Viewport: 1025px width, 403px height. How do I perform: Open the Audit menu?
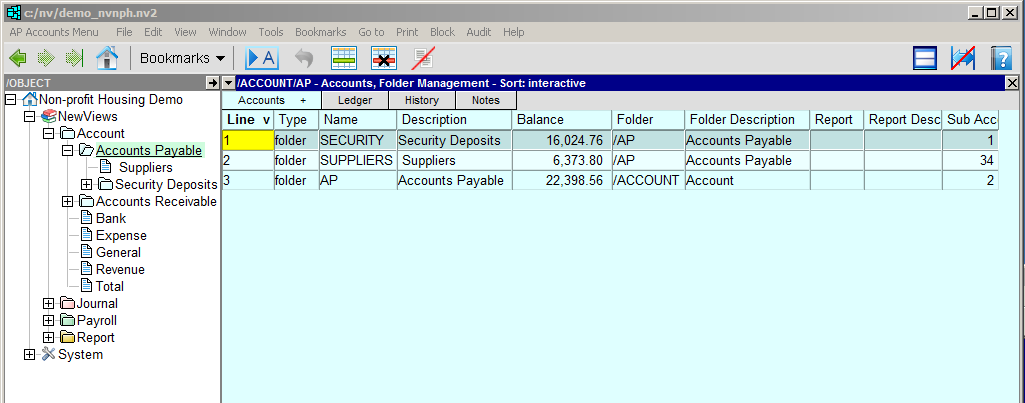[477, 32]
